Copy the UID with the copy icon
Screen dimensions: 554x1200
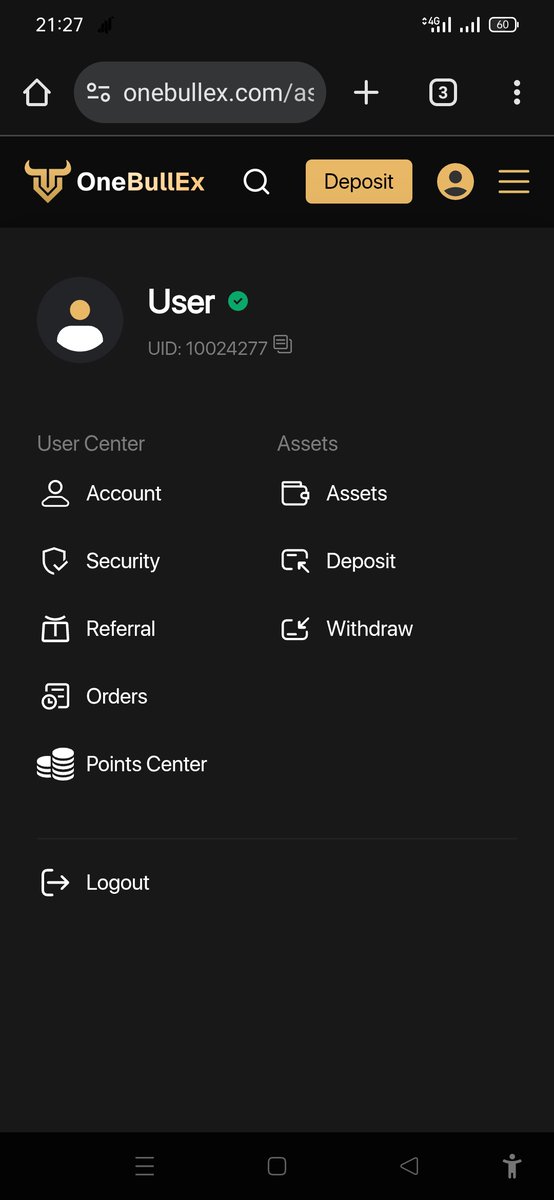pyautogui.click(x=283, y=345)
